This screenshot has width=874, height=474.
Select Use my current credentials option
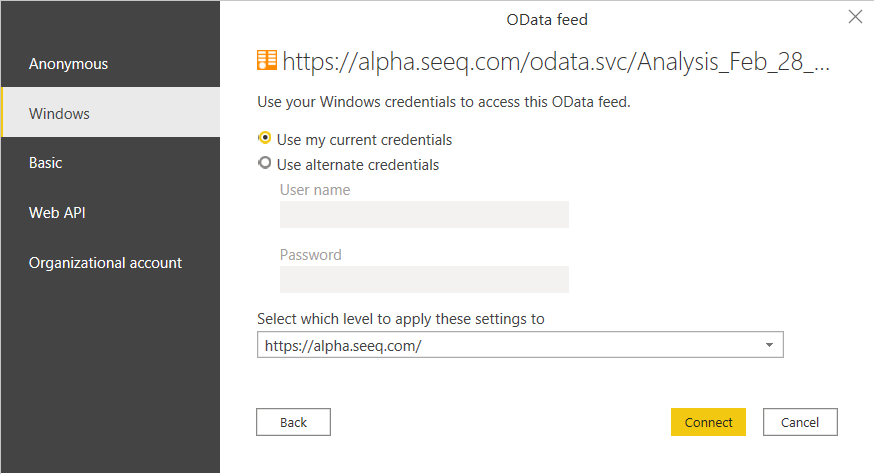[x=265, y=139]
